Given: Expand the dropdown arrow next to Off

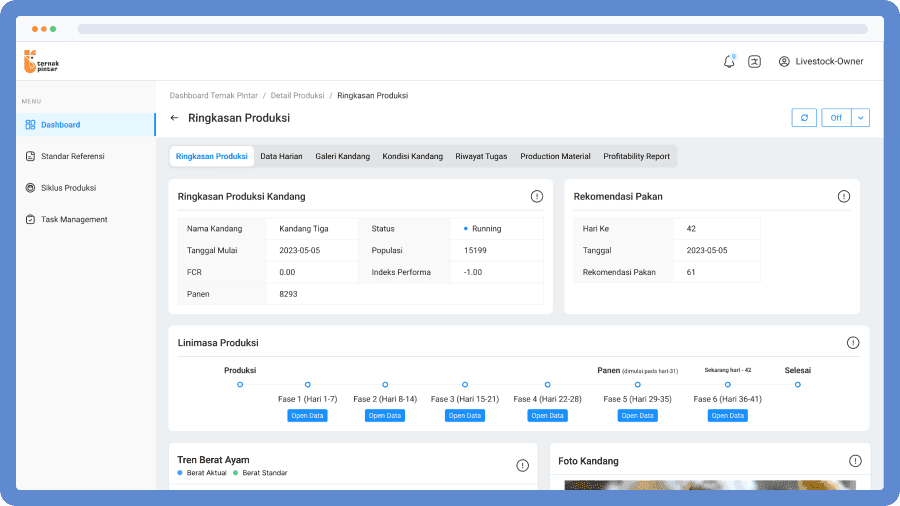Looking at the screenshot, I should click(x=860, y=118).
